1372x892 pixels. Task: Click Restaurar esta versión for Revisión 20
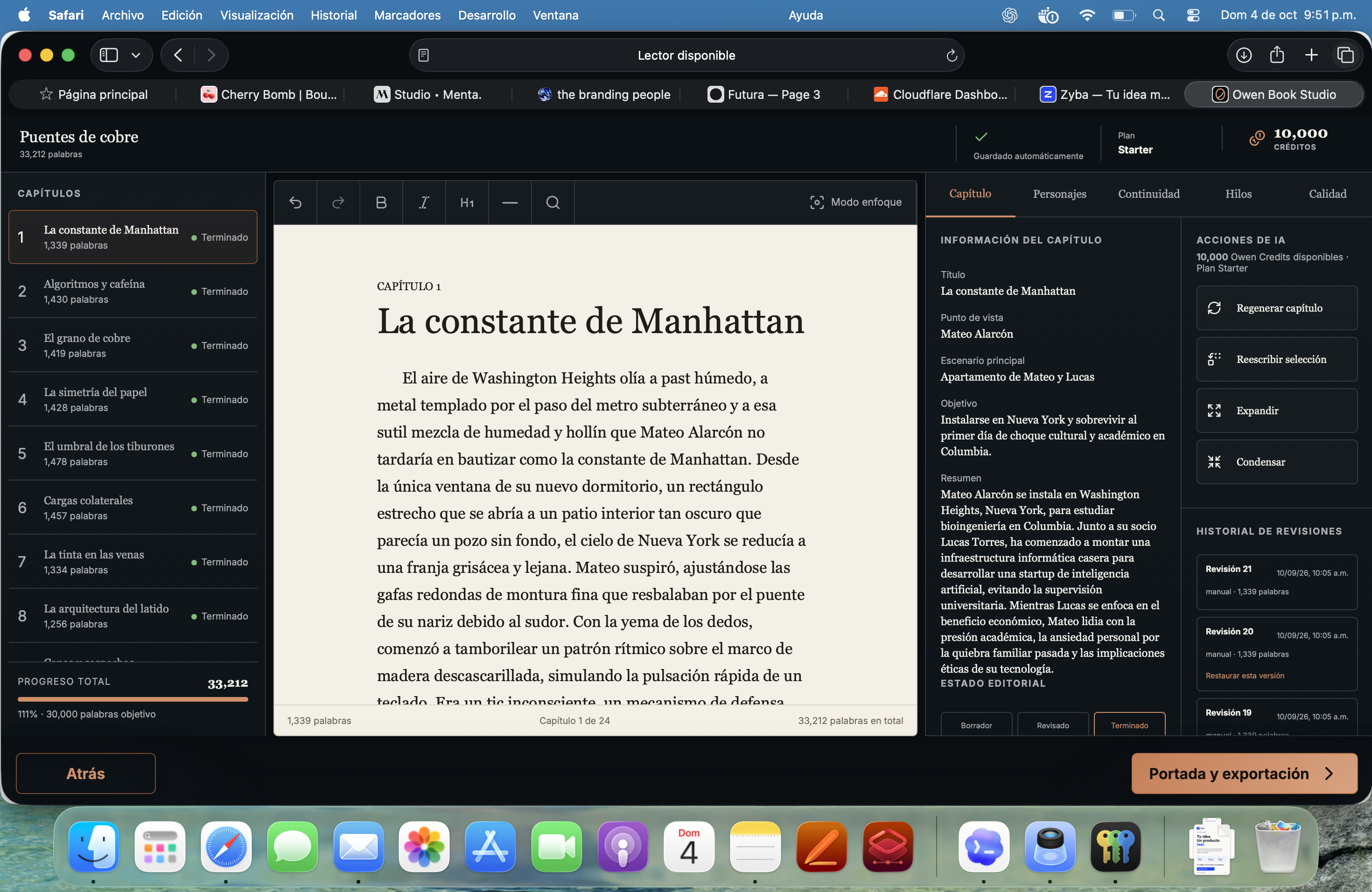pyautogui.click(x=1245, y=676)
